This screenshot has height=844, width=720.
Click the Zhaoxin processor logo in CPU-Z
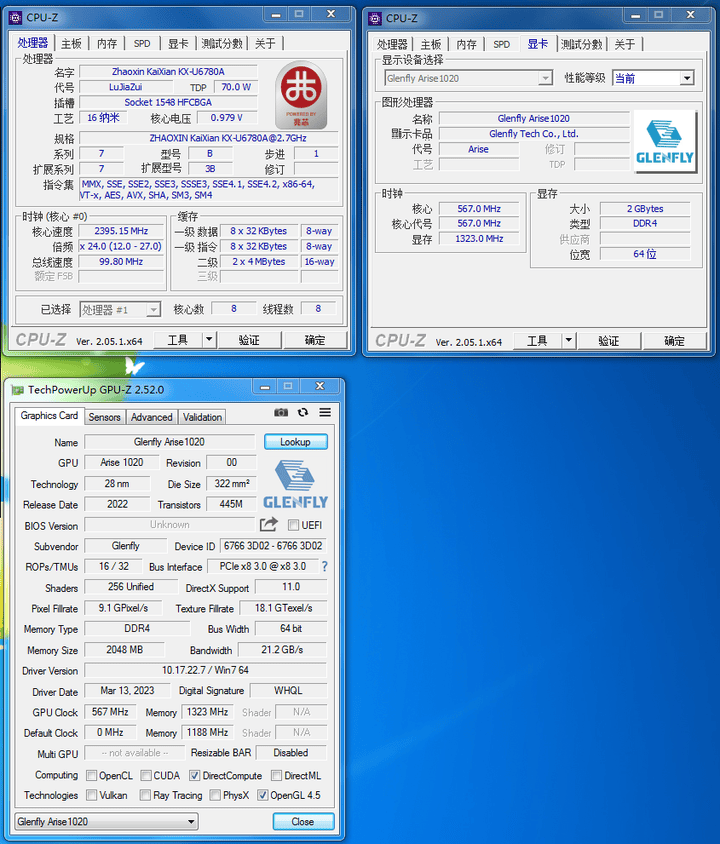300,95
